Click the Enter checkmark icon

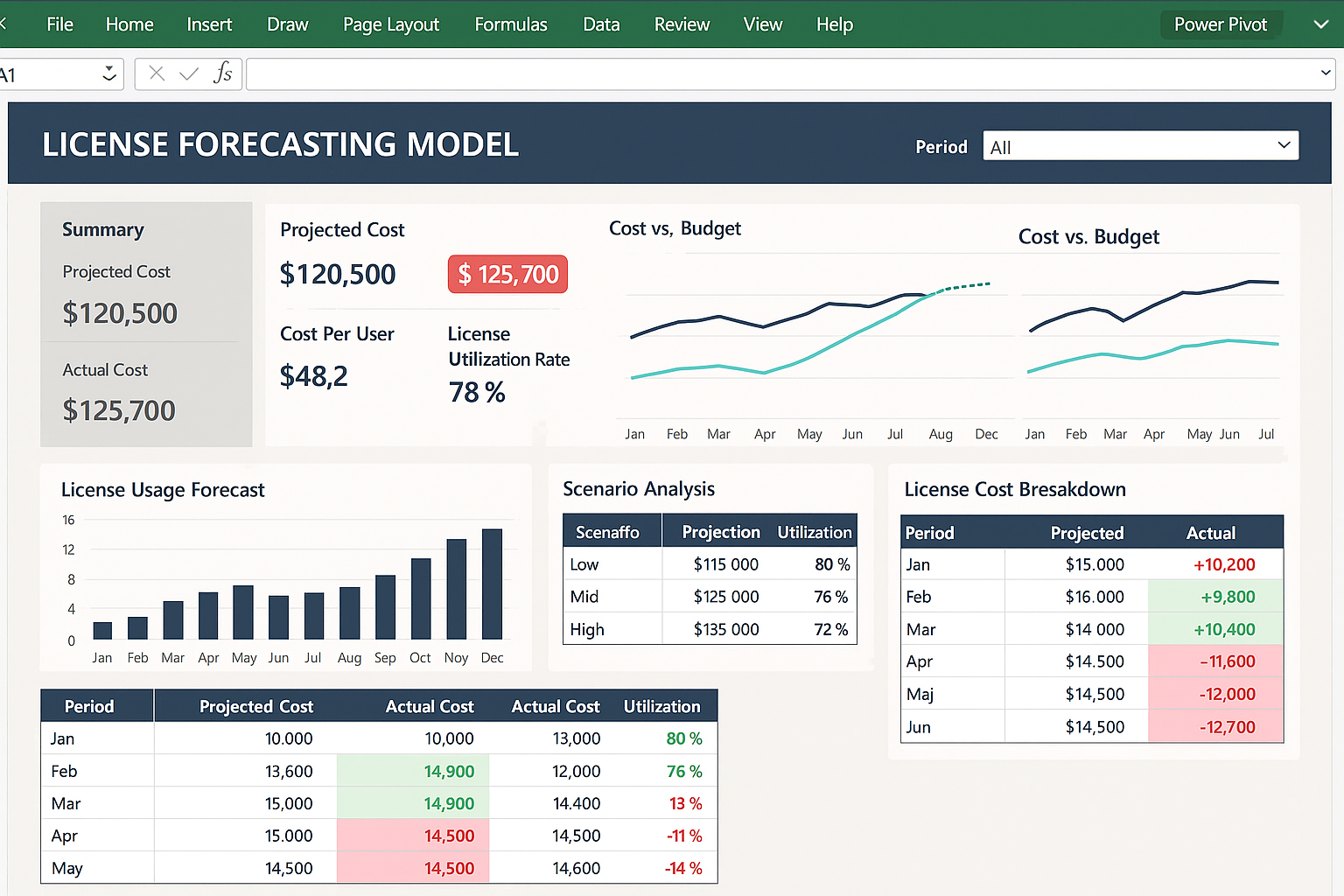click(x=189, y=74)
